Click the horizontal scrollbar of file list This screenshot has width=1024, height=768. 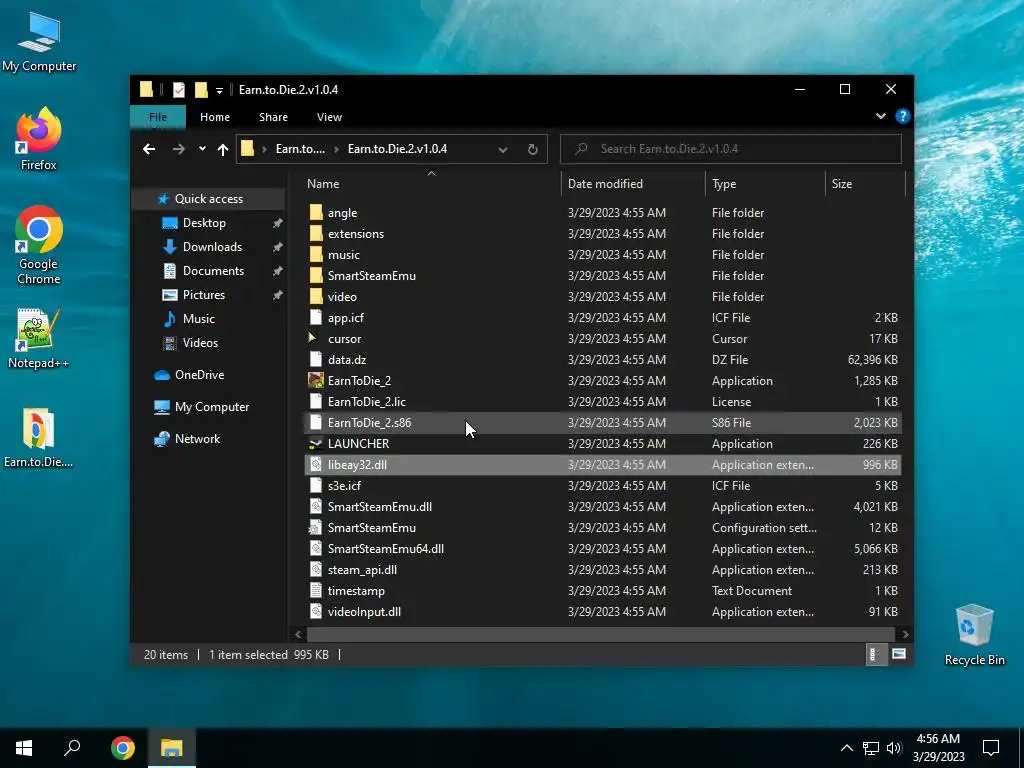point(600,634)
